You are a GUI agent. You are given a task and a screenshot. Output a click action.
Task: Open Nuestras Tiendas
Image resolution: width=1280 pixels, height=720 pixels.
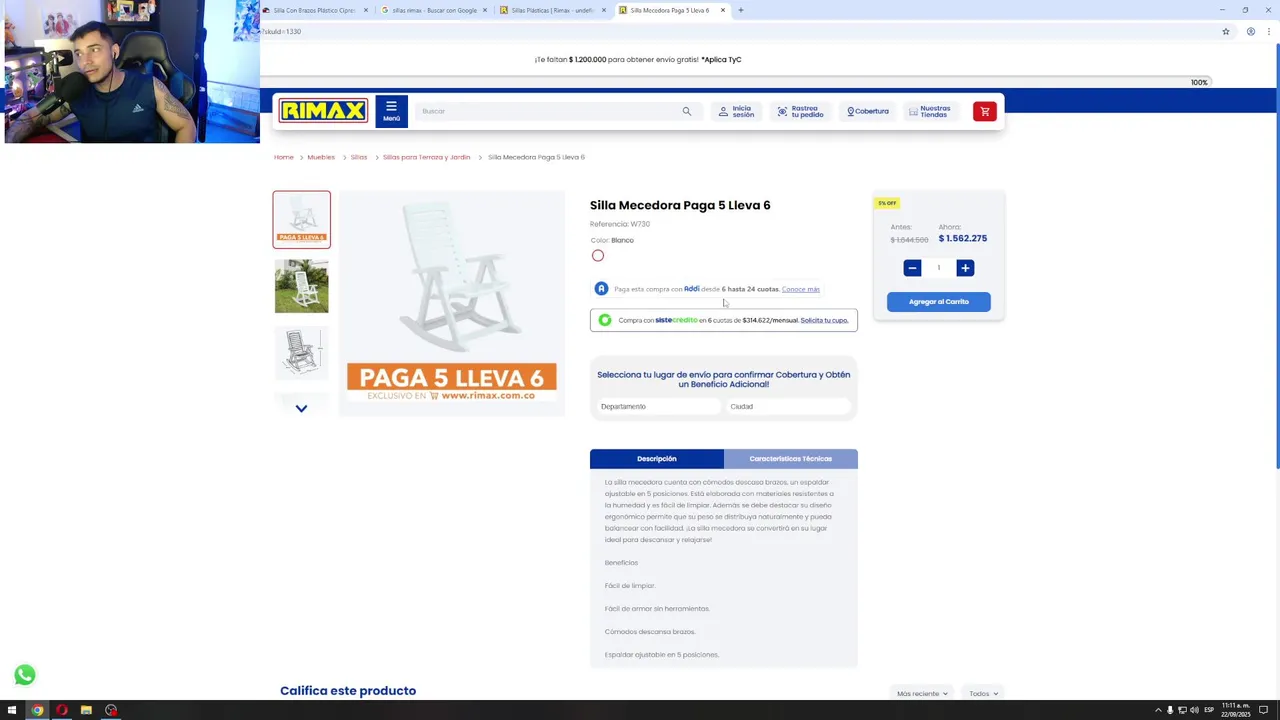coord(930,111)
